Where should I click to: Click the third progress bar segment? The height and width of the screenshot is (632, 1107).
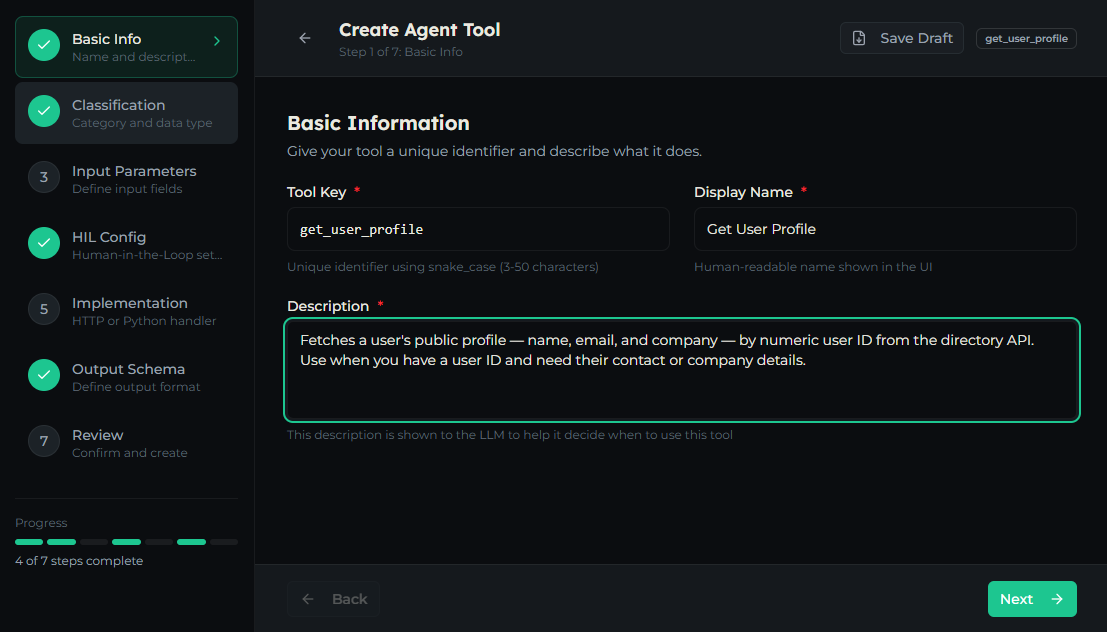pos(94,542)
